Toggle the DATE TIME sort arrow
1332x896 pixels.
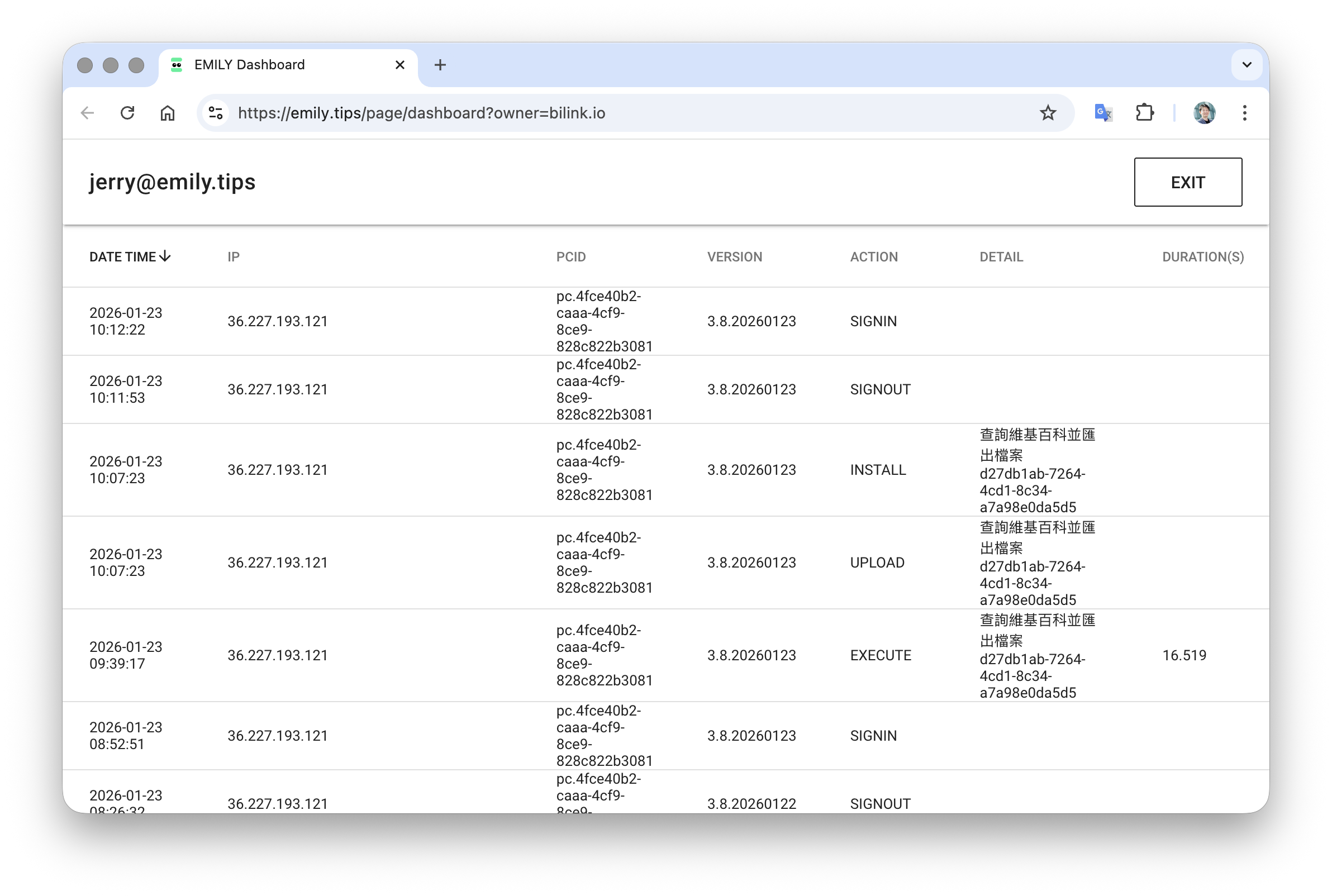[x=165, y=256]
